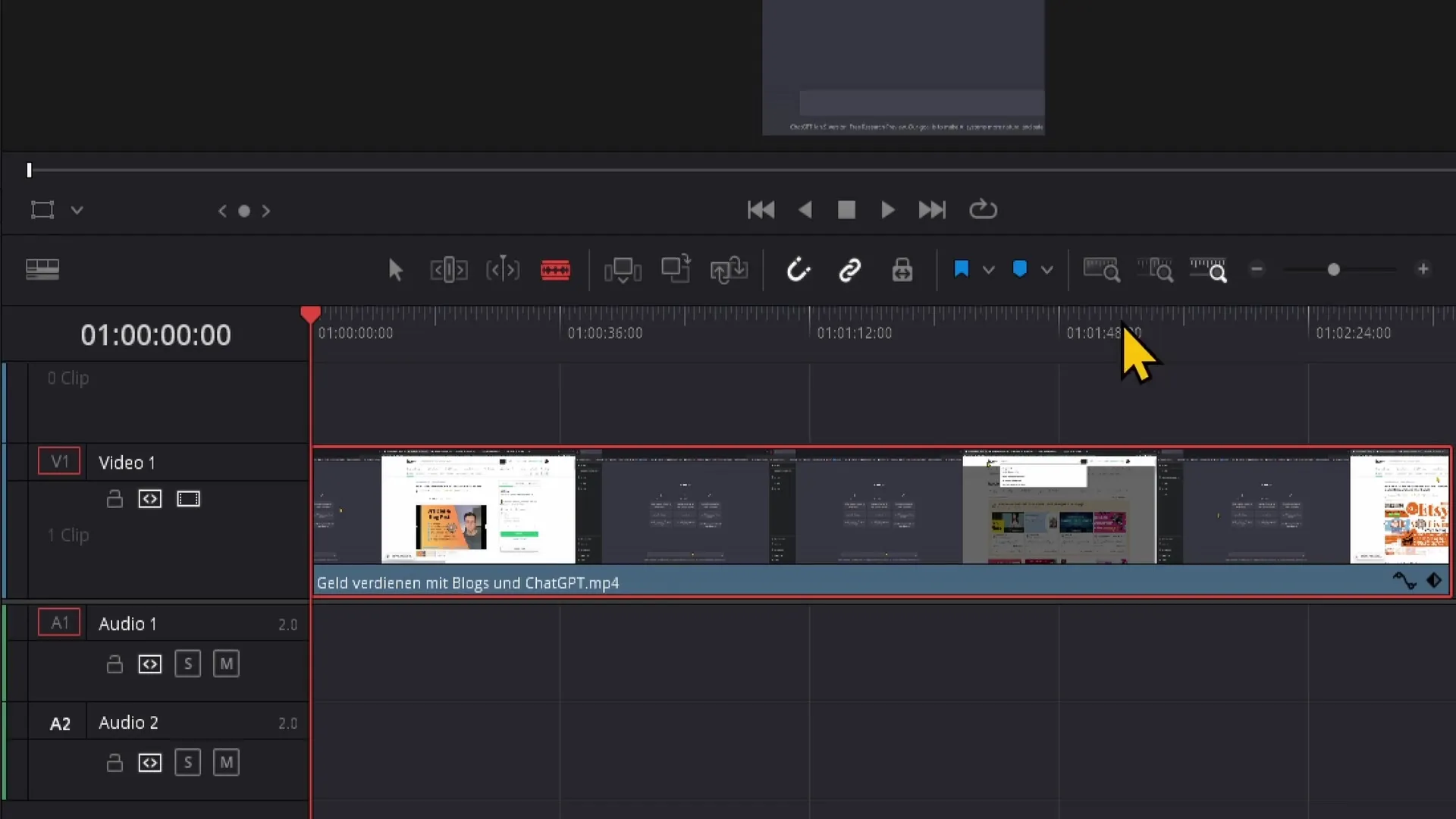
Task: Add a blue Marker
Action: coord(1020,269)
